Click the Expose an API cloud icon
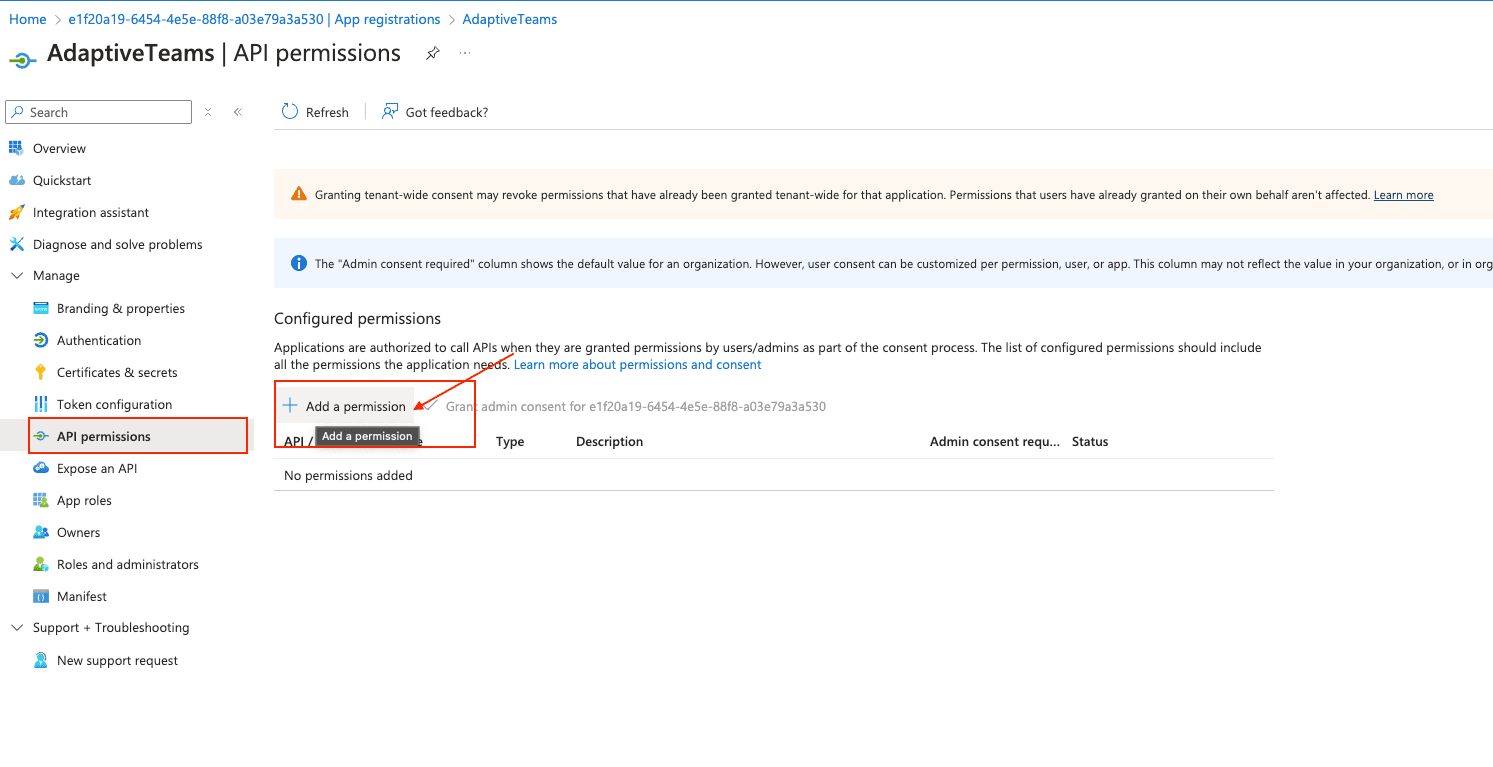The width and height of the screenshot is (1493, 767). click(41, 468)
